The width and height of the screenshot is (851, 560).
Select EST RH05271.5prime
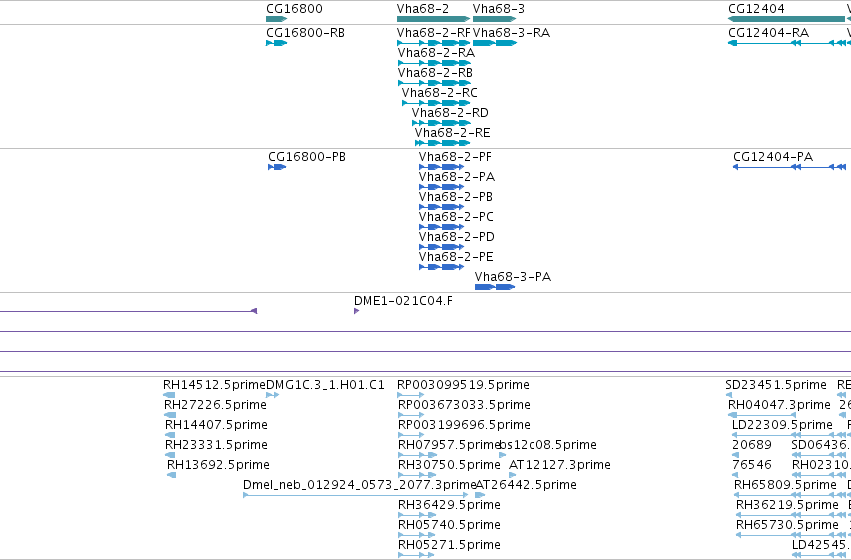tap(449, 545)
